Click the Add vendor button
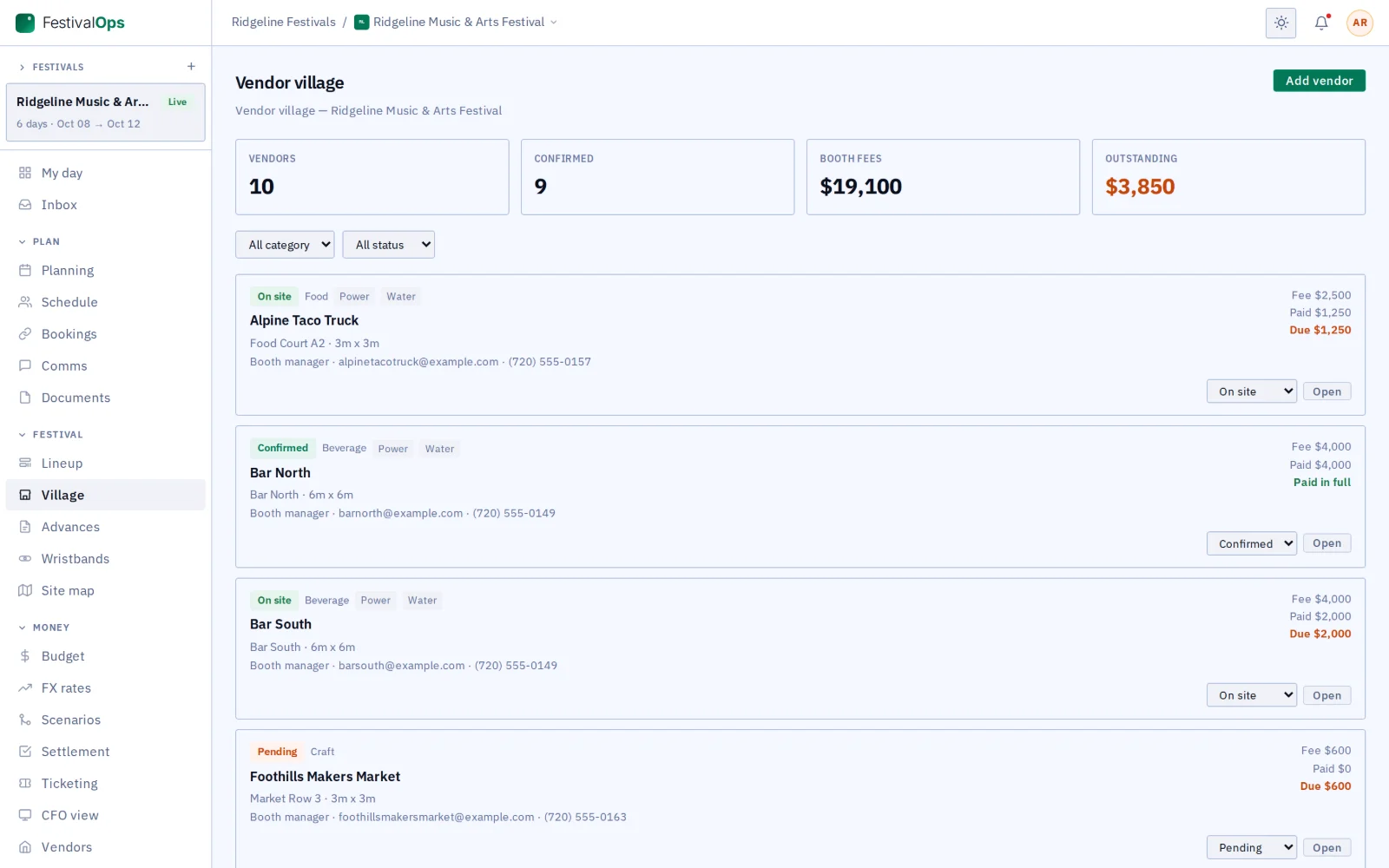 click(x=1319, y=81)
